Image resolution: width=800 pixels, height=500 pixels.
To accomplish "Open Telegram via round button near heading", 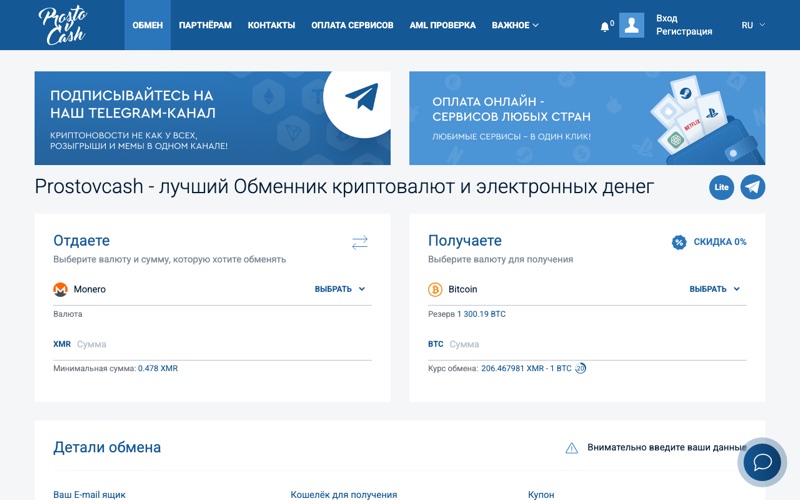I will (753, 187).
